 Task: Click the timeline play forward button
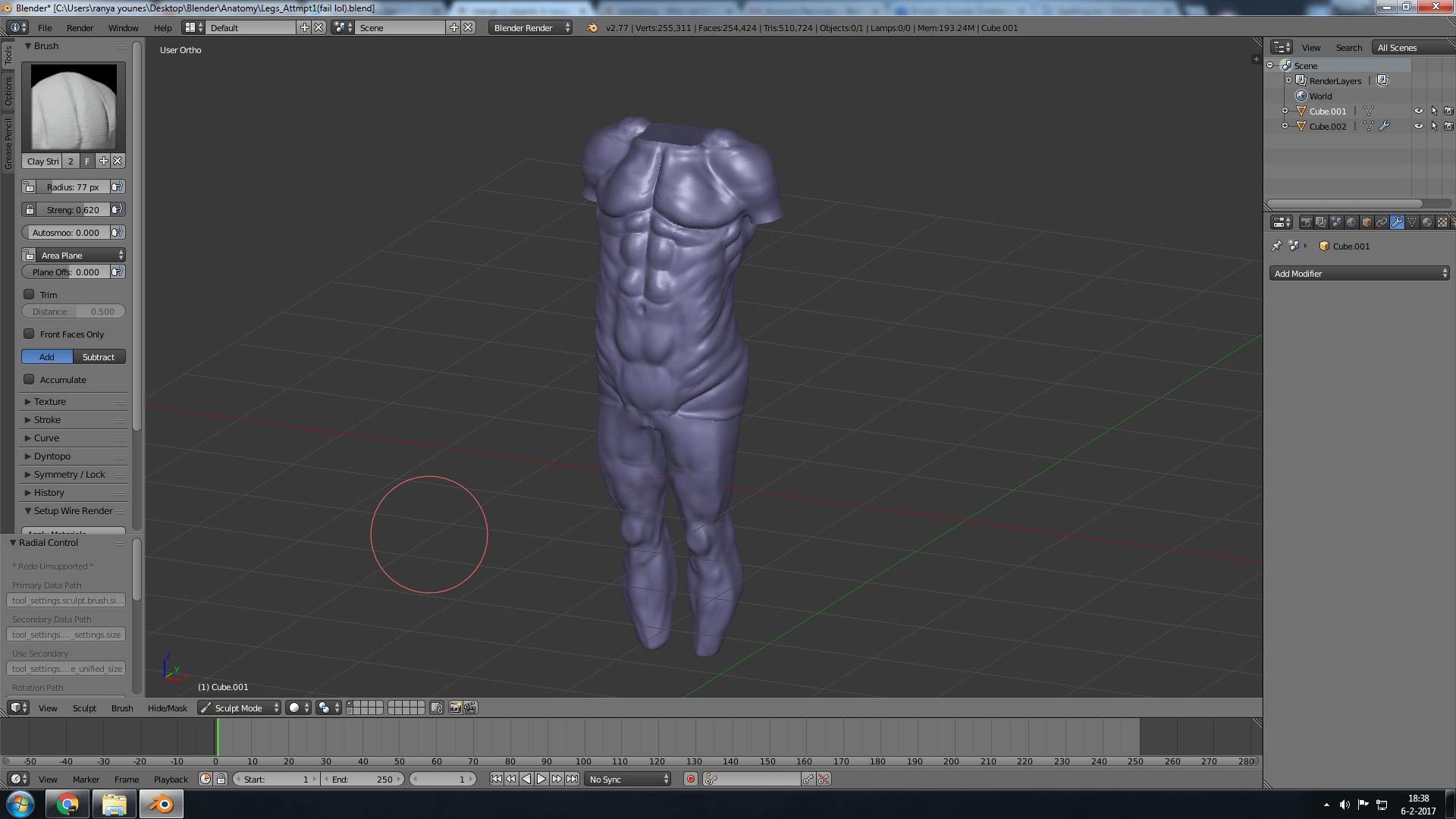pyautogui.click(x=541, y=779)
